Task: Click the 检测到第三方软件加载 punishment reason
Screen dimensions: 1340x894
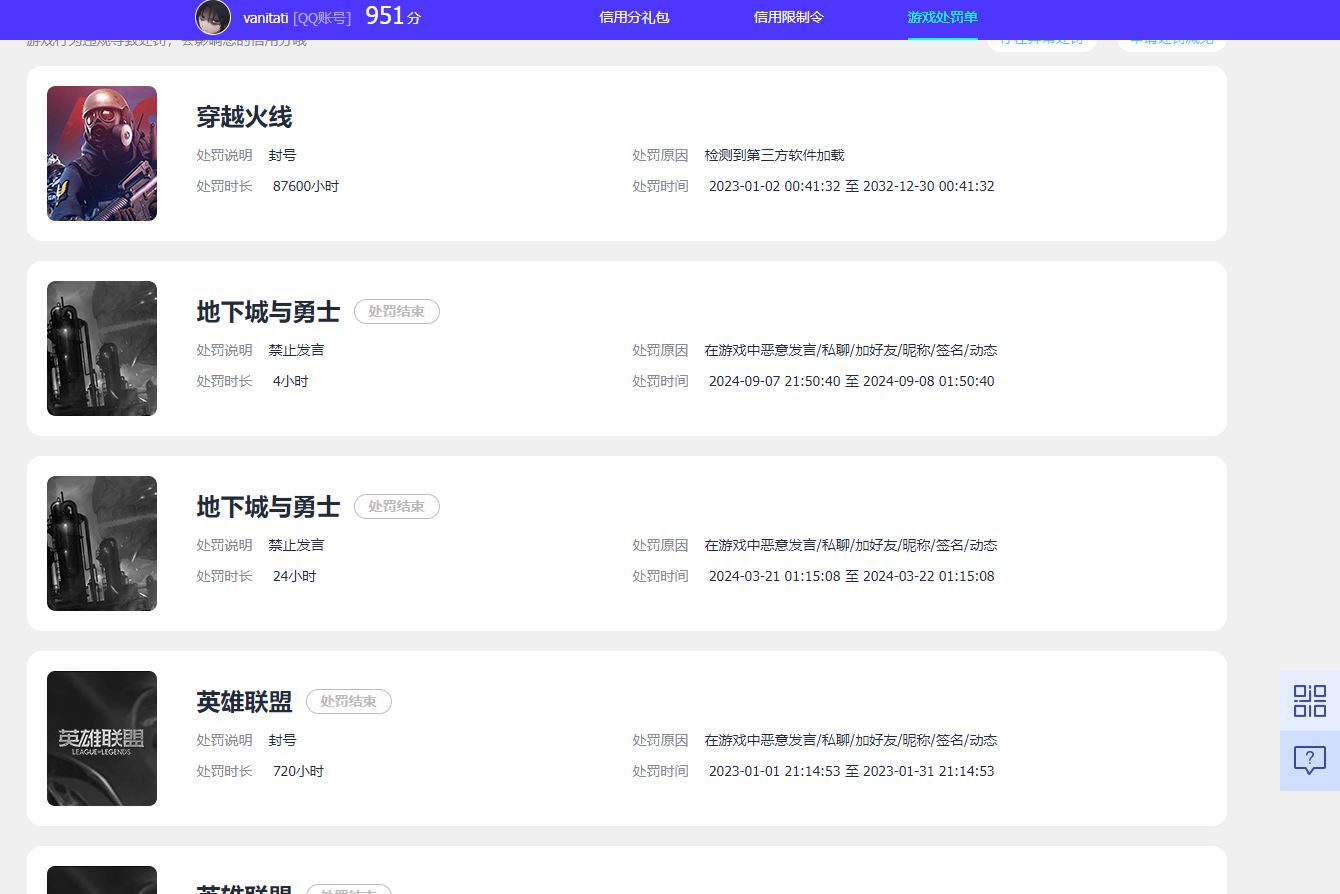Action: (774, 155)
